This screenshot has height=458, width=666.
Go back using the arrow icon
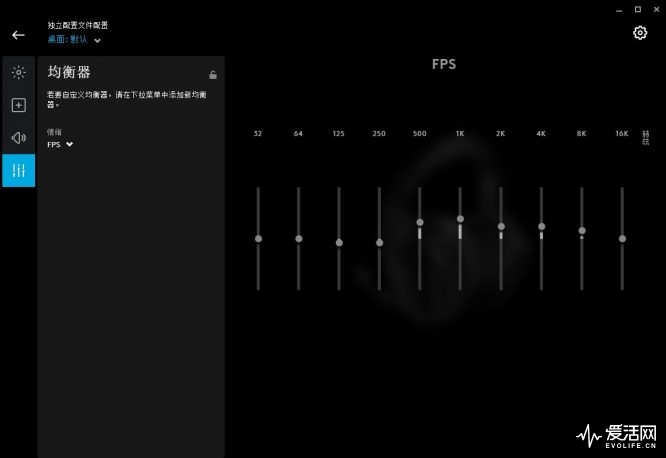point(18,35)
